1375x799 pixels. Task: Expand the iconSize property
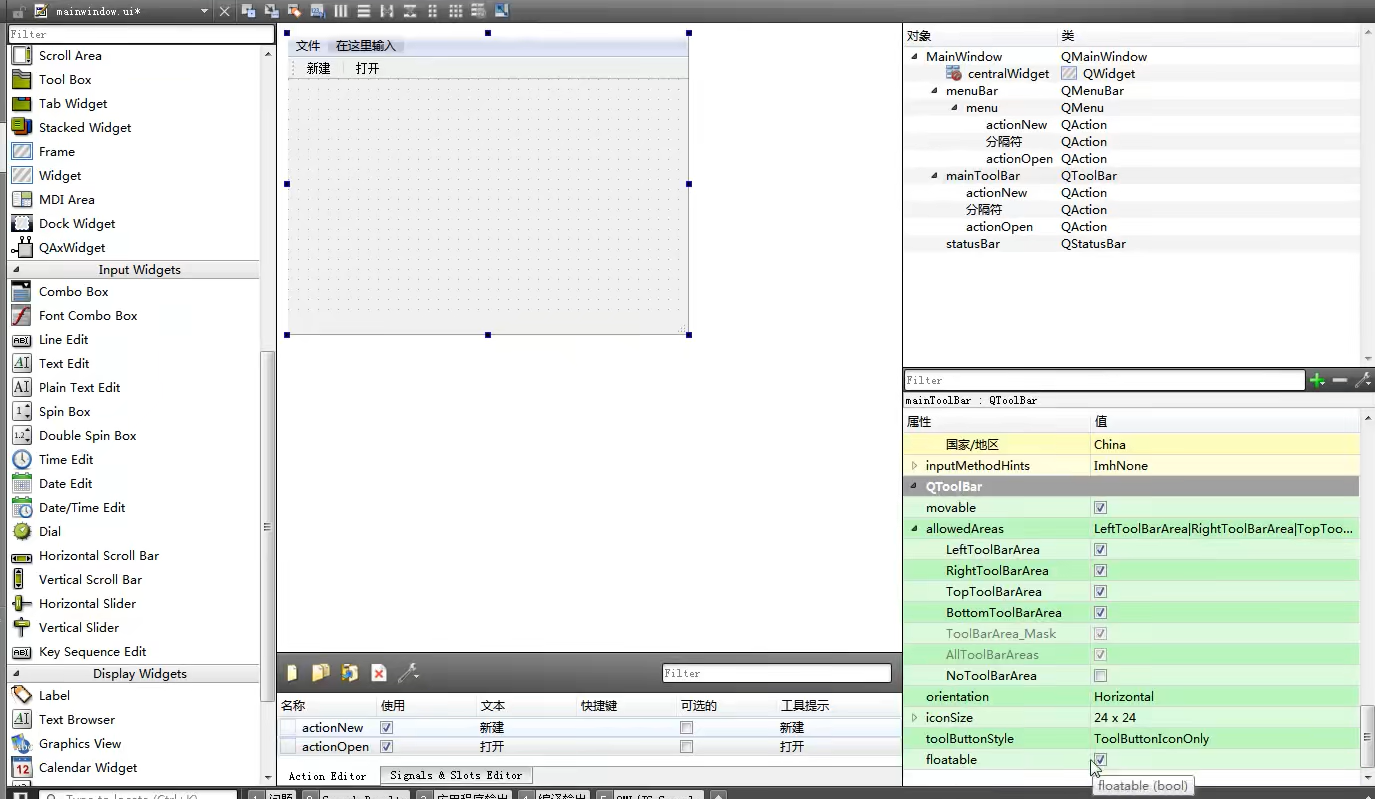pos(914,718)
